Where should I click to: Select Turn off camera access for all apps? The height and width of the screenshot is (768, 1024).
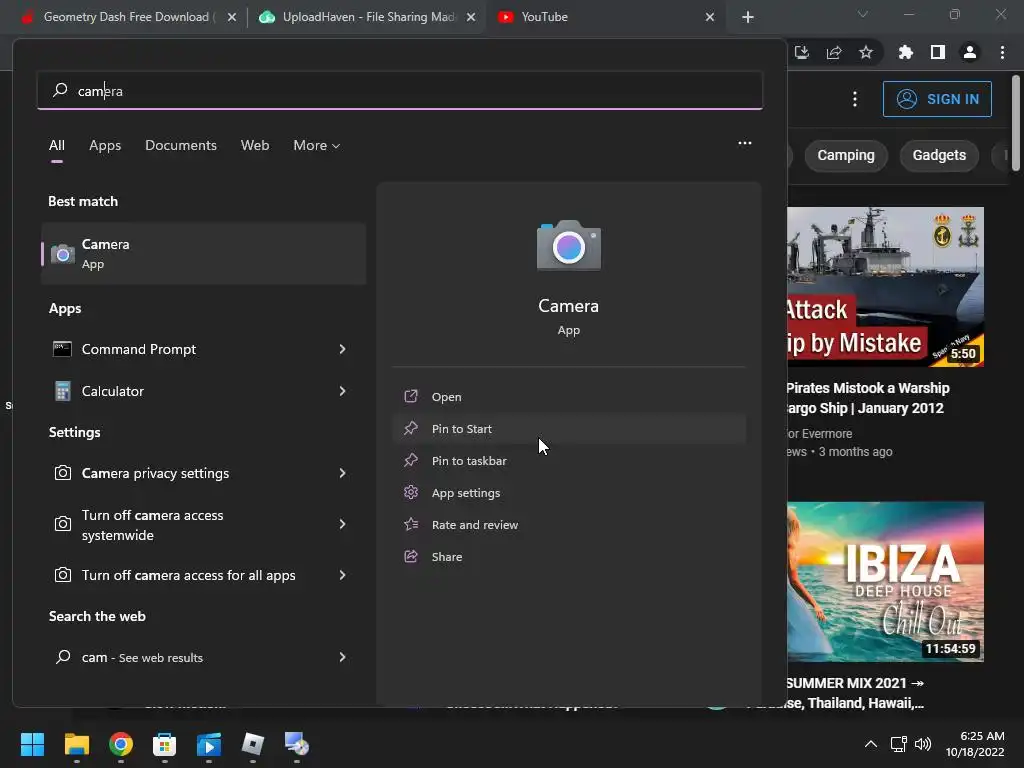click(203, 575)
